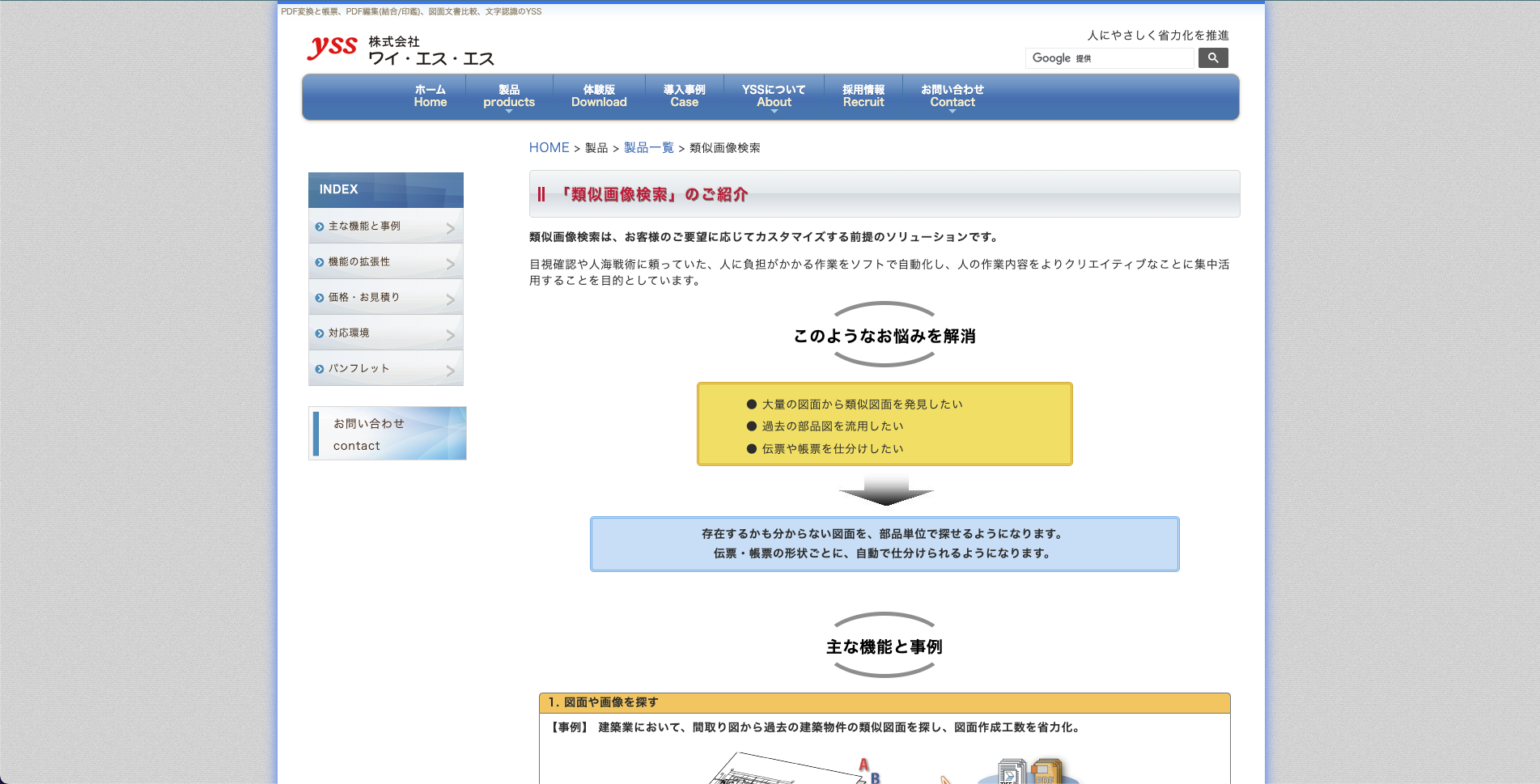Open the ホーム Home menu item
Image resolution: width=1540 pixels, height=784 pixels.
pyautogui.click(x=430, y=96)
